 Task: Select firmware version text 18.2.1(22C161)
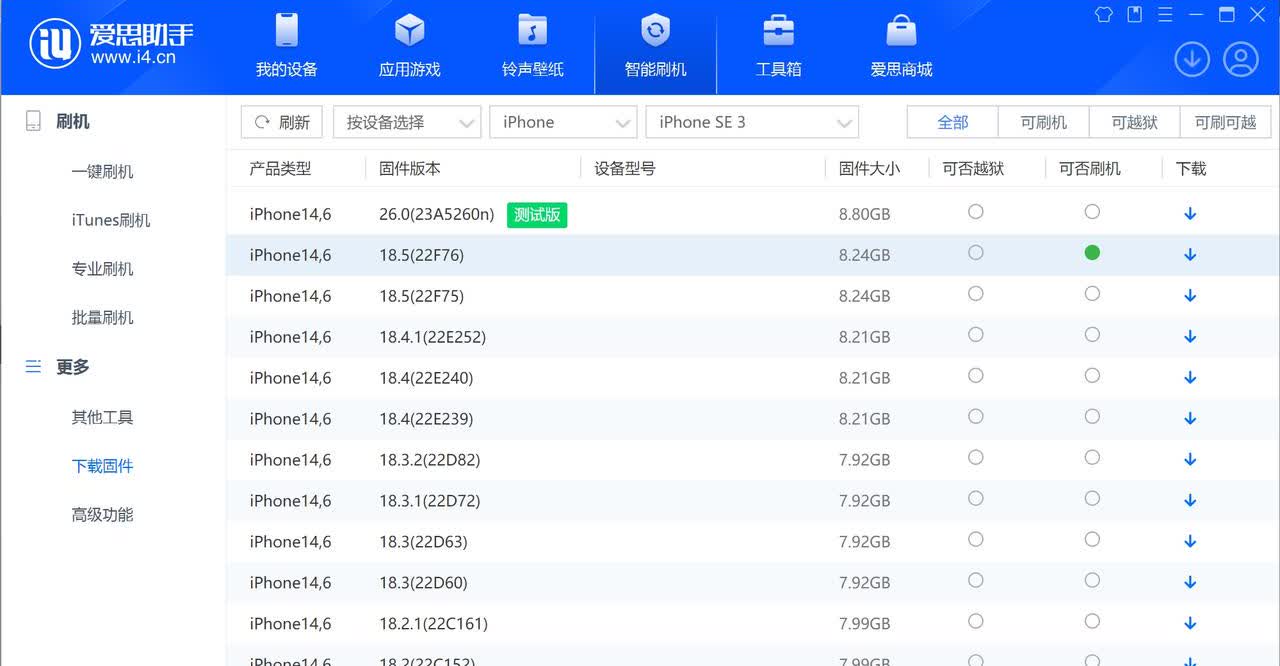click(x=433, y=625)
